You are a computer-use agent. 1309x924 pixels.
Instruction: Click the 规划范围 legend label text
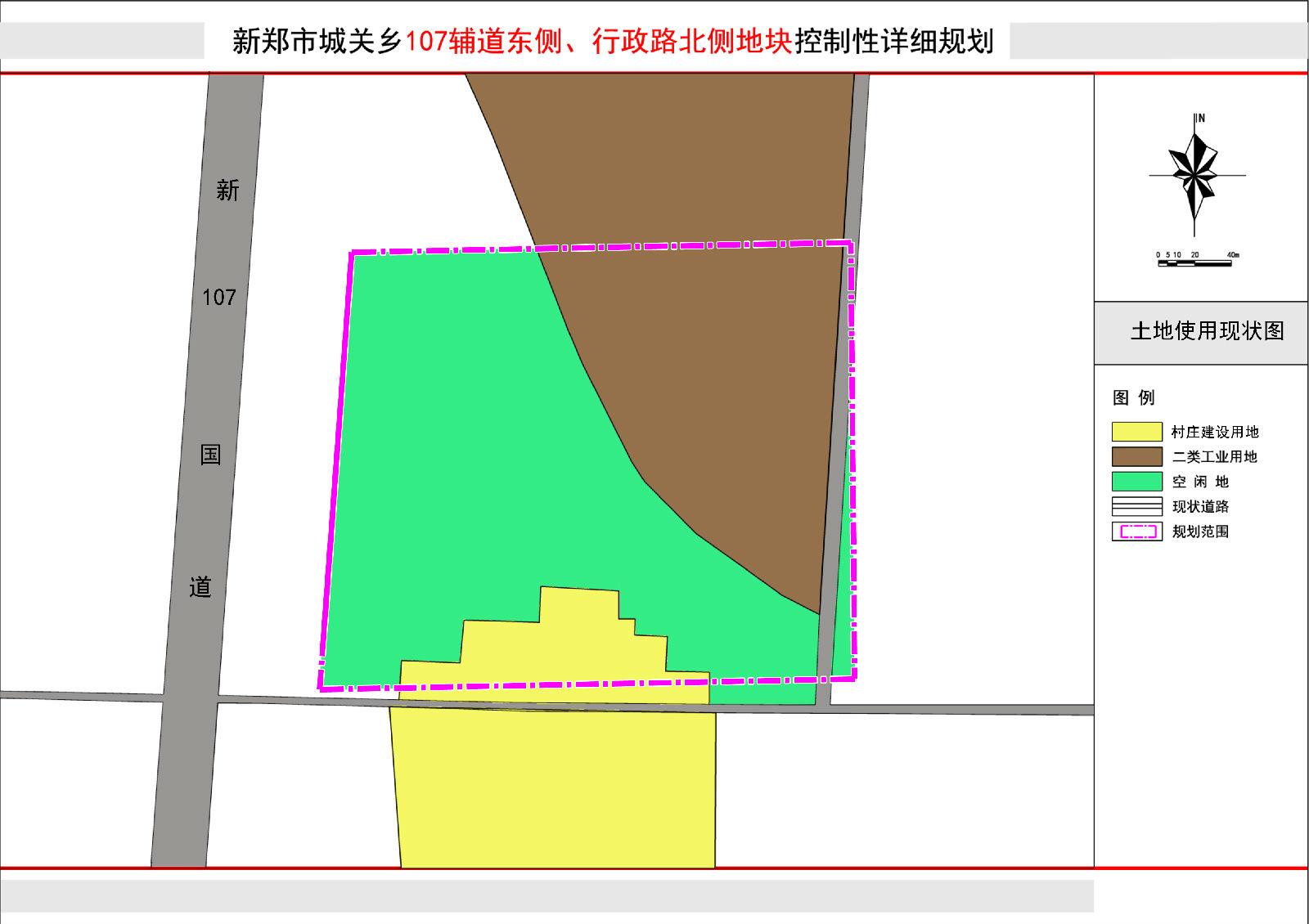pyautogui.click(x=1200, y=532)
